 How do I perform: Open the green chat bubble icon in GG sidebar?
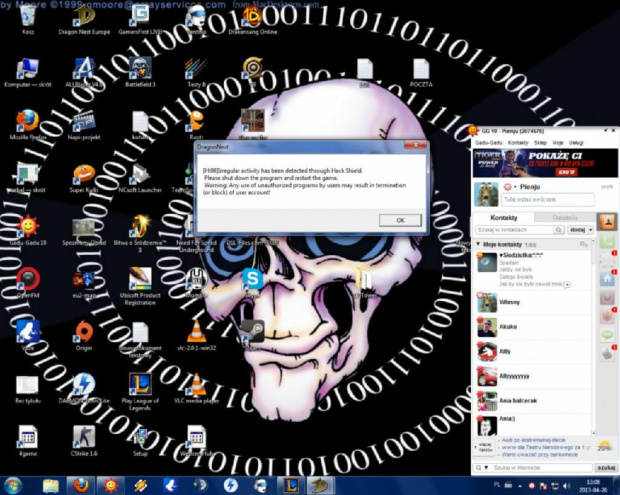point(607,335)
